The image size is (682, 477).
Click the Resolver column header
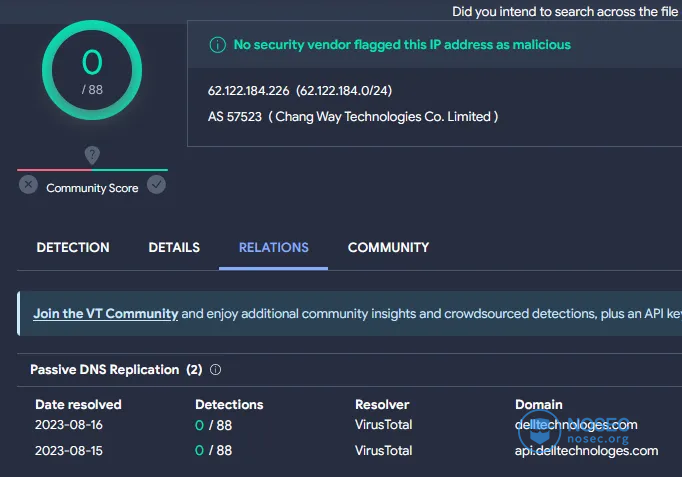[382, 405]
